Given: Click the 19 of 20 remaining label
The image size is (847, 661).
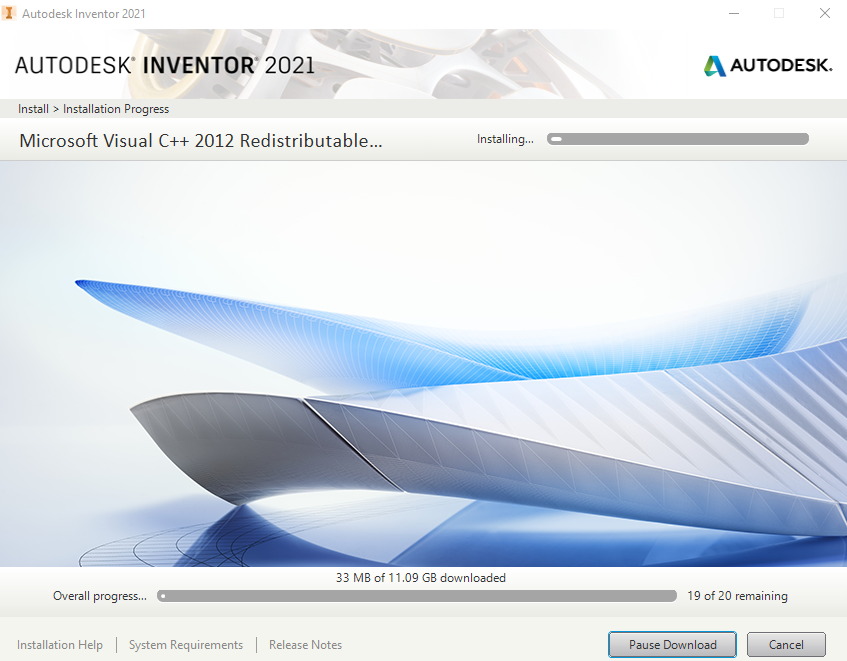Looking at the screenshot, I should [737, 595].
